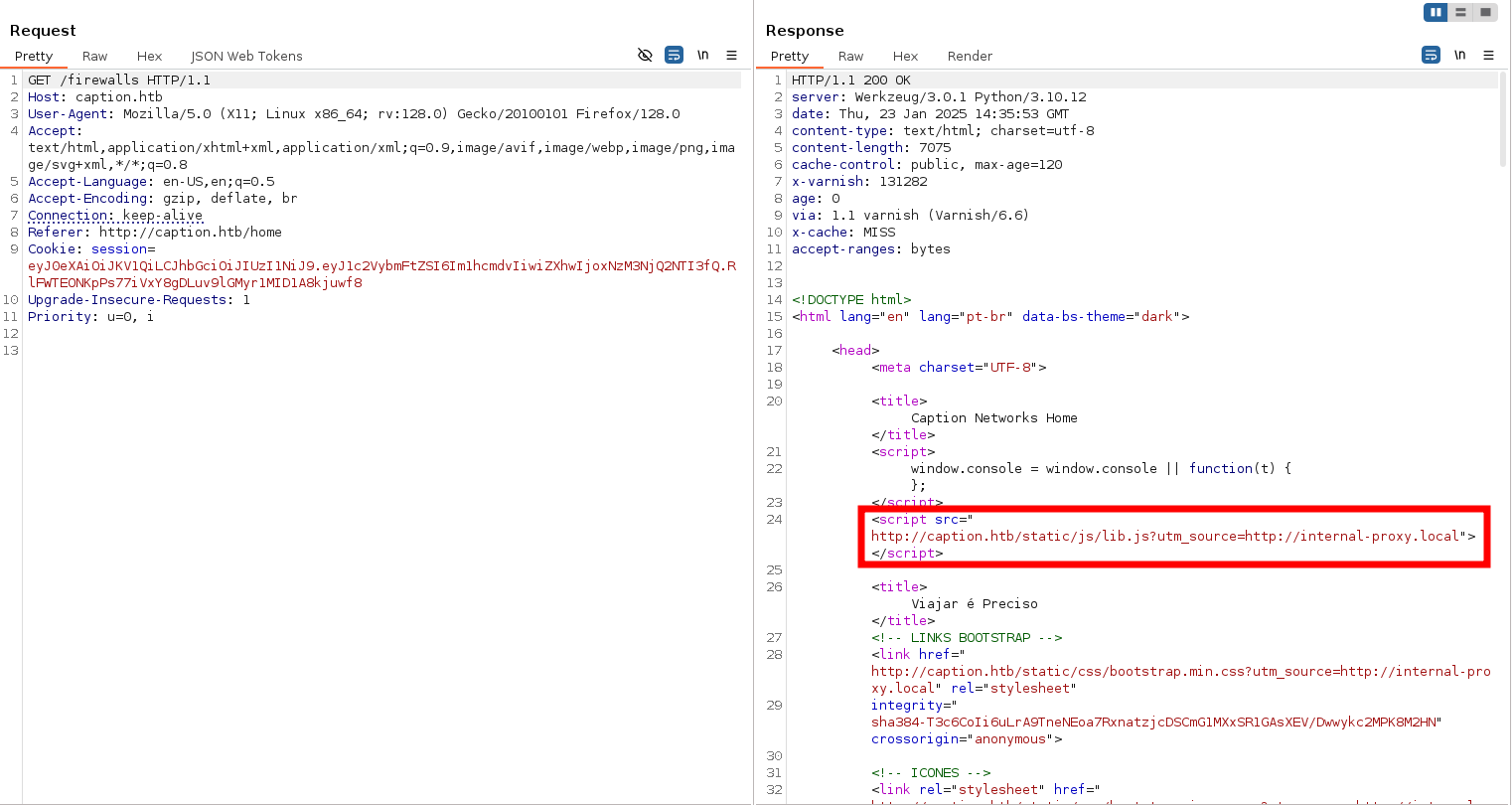Switch to the request Raw tab
The height and width of the screenshot is (805, 1512).
tap(95, 57)
